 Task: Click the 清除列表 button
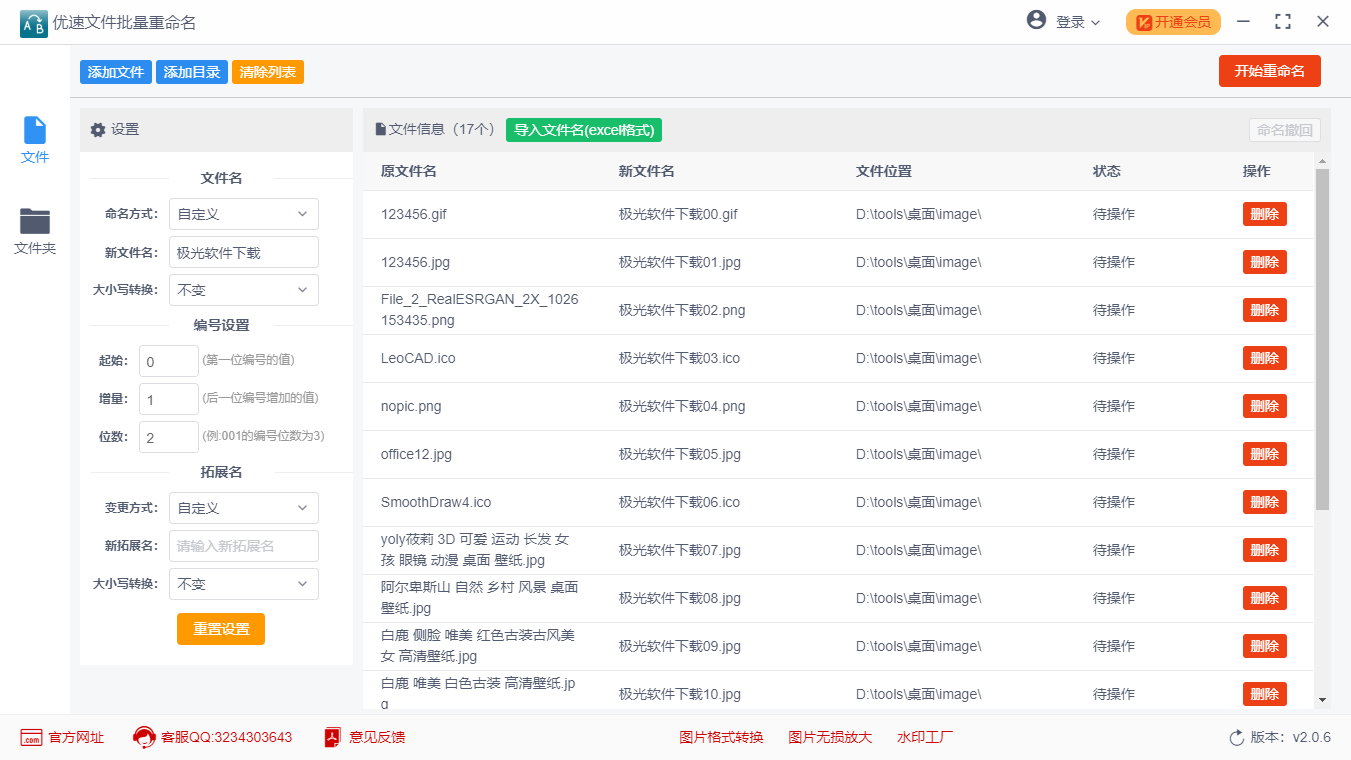[268, 72]
